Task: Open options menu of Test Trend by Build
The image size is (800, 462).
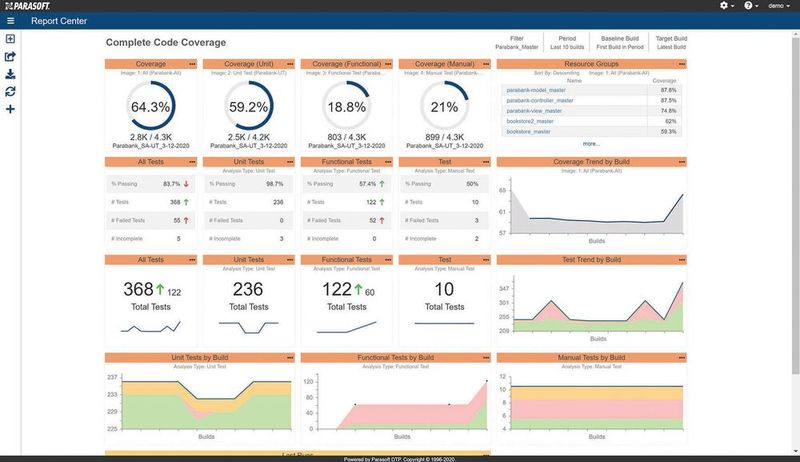Action: [x=682, y=260]
